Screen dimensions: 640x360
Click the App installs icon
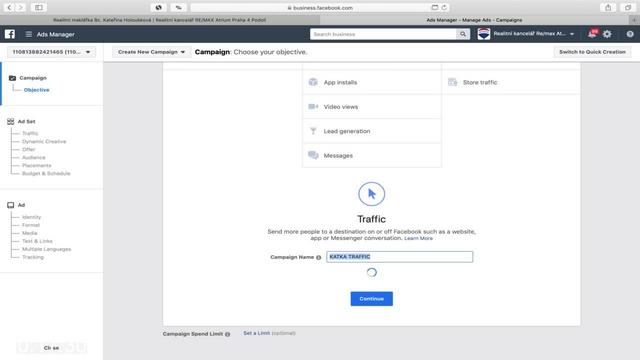tap(313, 82)
